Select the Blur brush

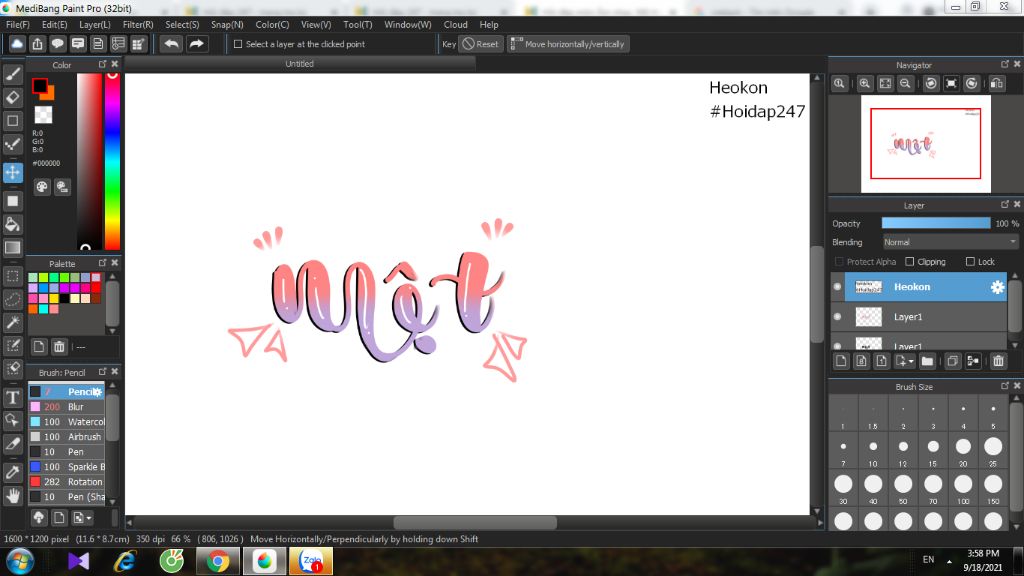click(66, 406)
